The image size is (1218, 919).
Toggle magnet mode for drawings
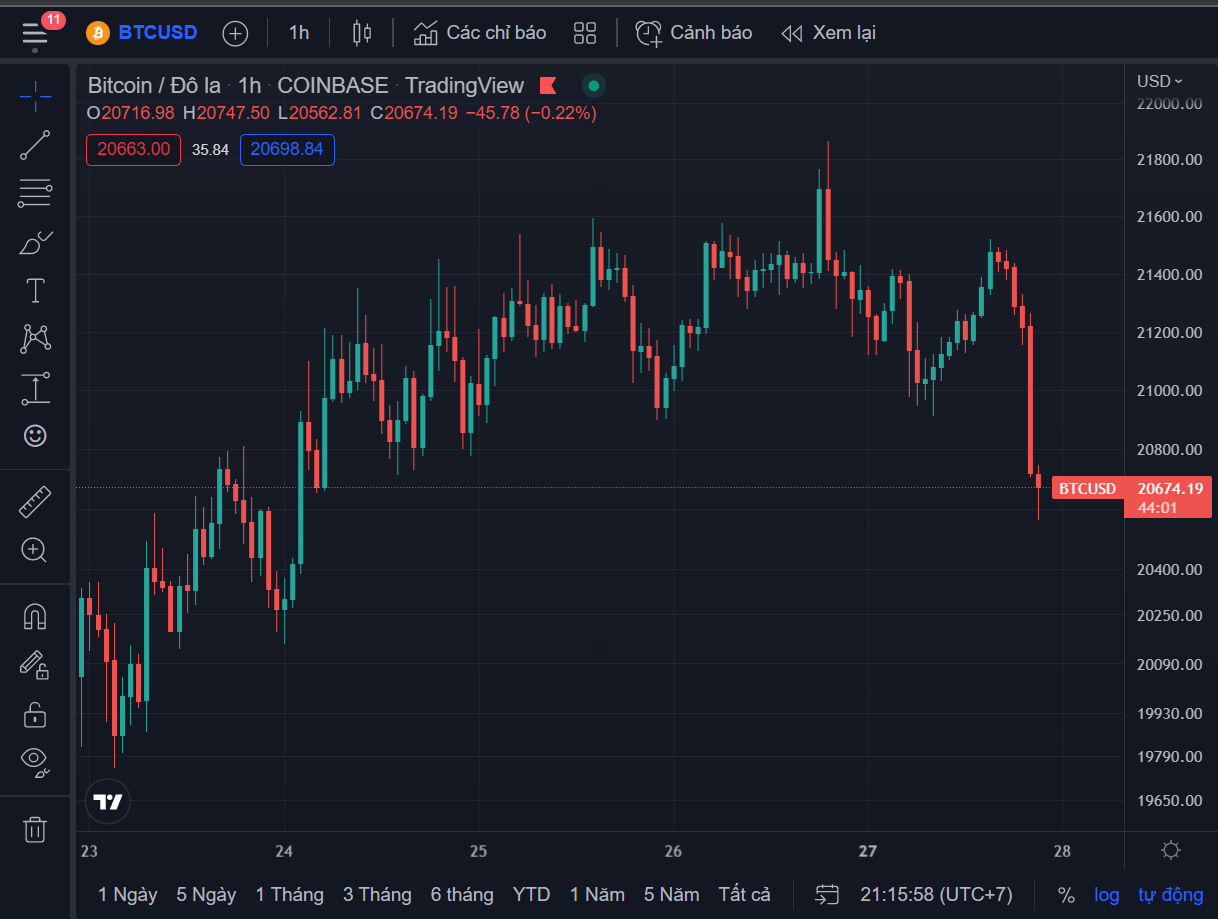(35, 617)
